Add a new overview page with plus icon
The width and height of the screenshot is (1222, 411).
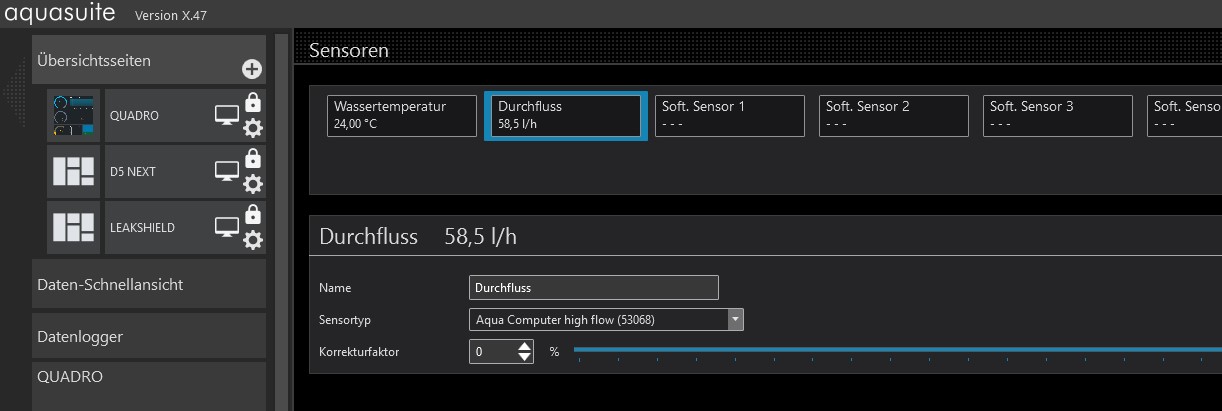pyautogui.click(x=252, y=69)
